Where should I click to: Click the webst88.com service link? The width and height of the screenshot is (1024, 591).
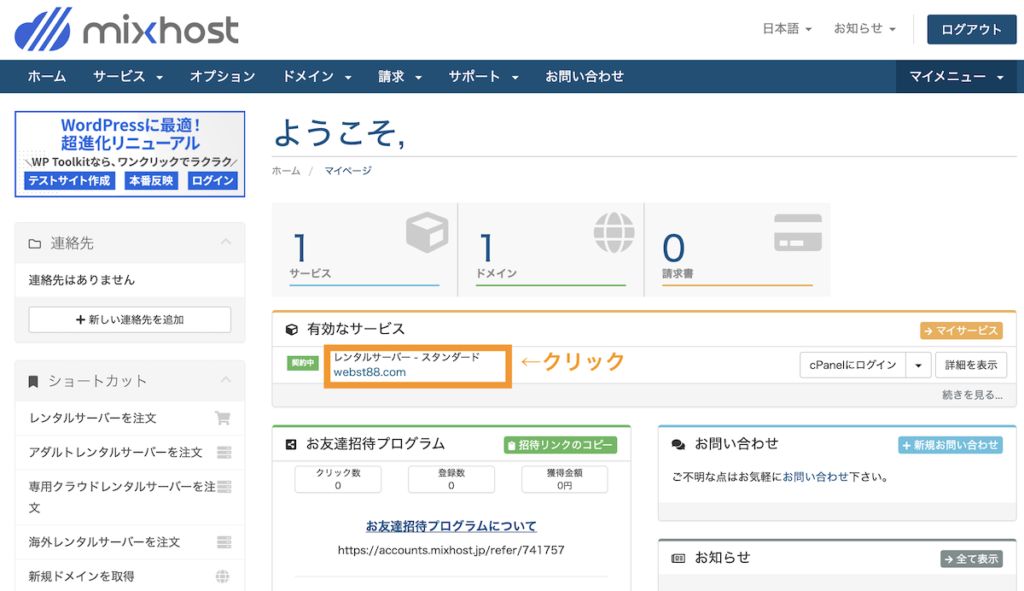pos(370,372)
